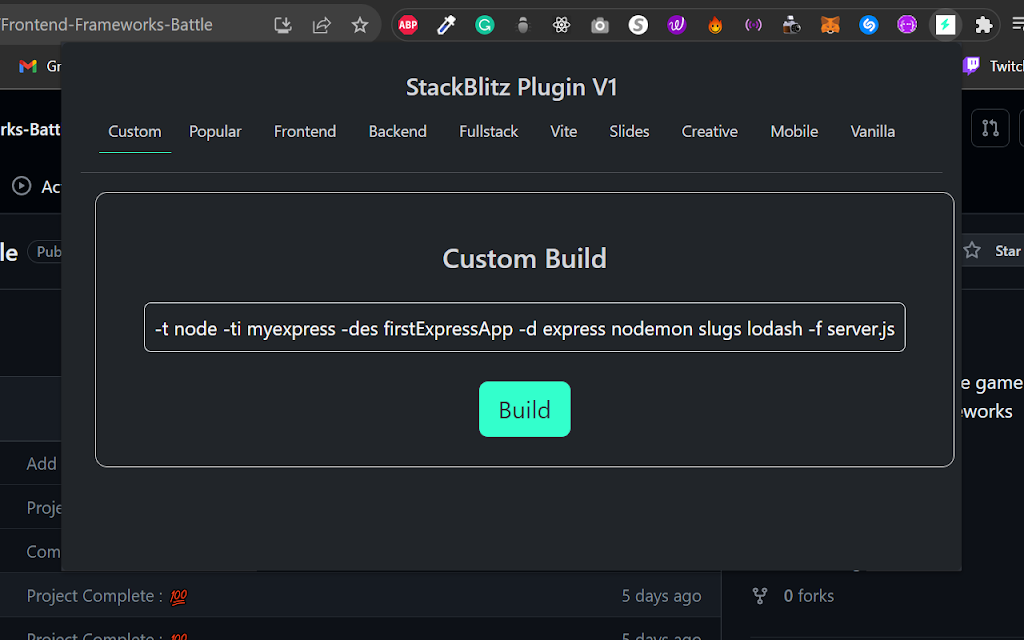Open the Slides tab
The width and height of the screenshot is (1024, 640).
630,131
